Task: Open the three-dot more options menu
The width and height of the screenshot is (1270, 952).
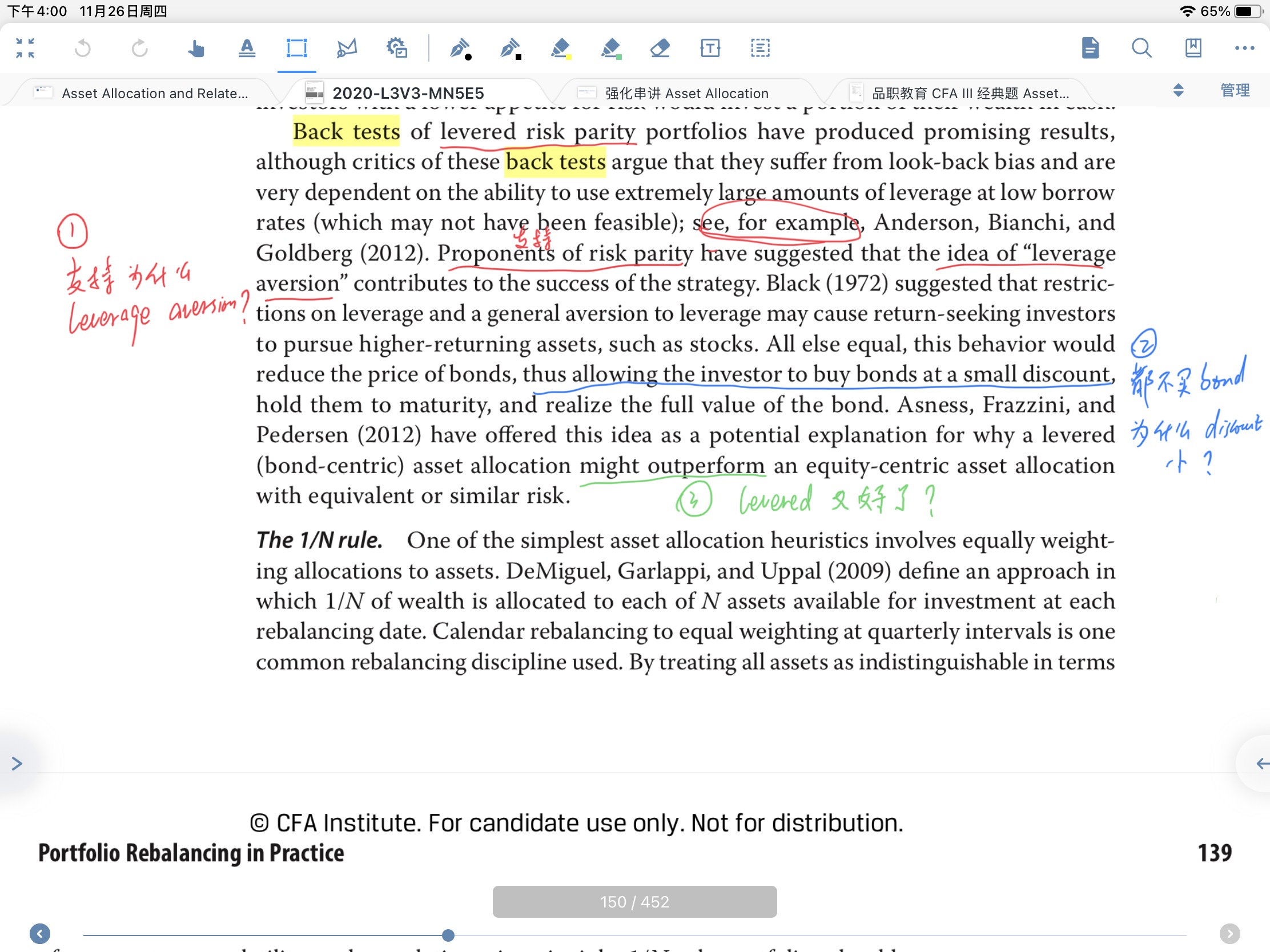Action: coord(1244,48)
